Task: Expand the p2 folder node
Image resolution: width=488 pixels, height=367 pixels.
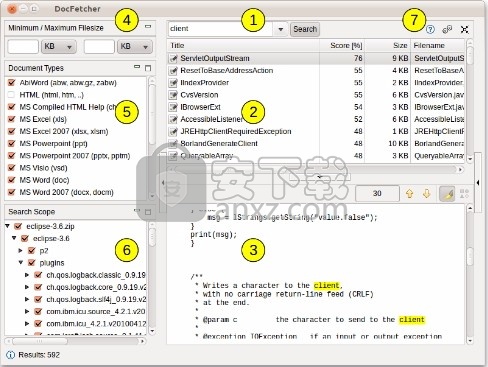Action: click(21, 250)
